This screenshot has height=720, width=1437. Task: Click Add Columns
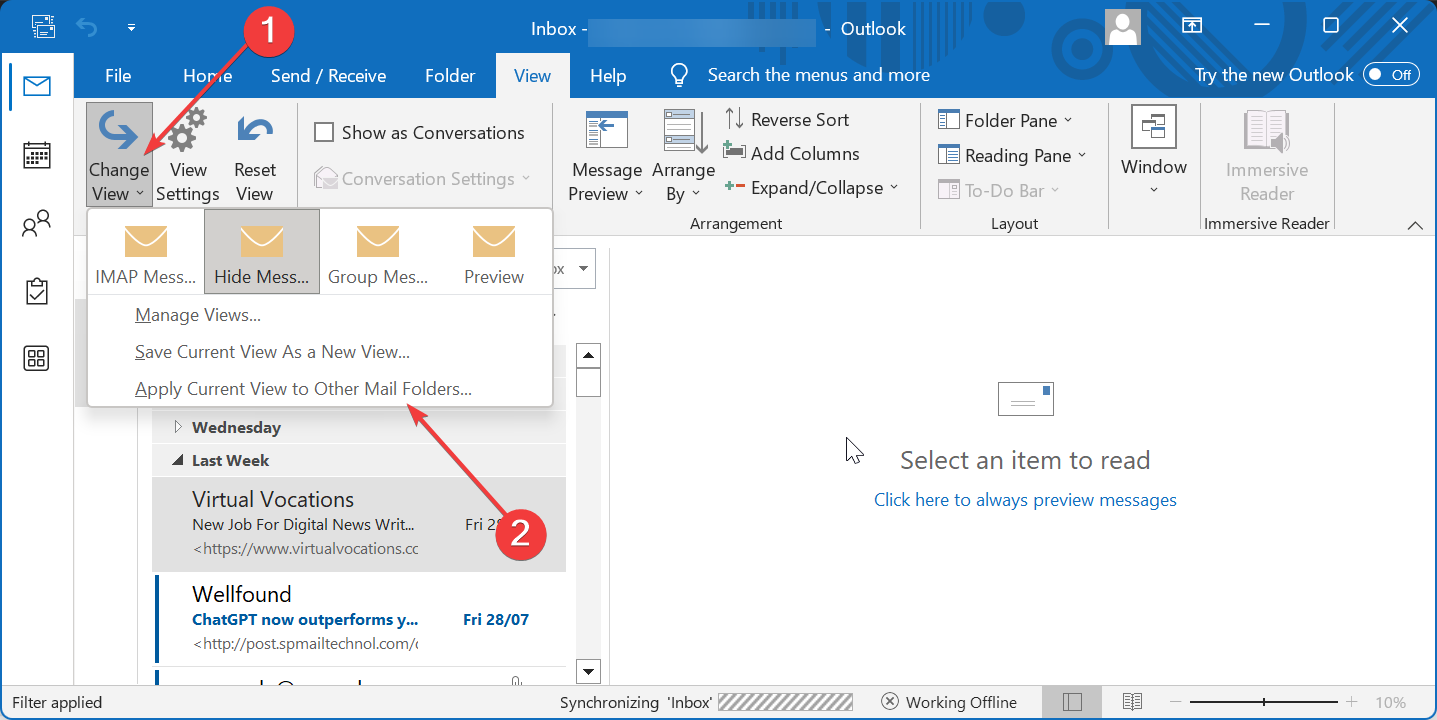[x=792, y=153]
